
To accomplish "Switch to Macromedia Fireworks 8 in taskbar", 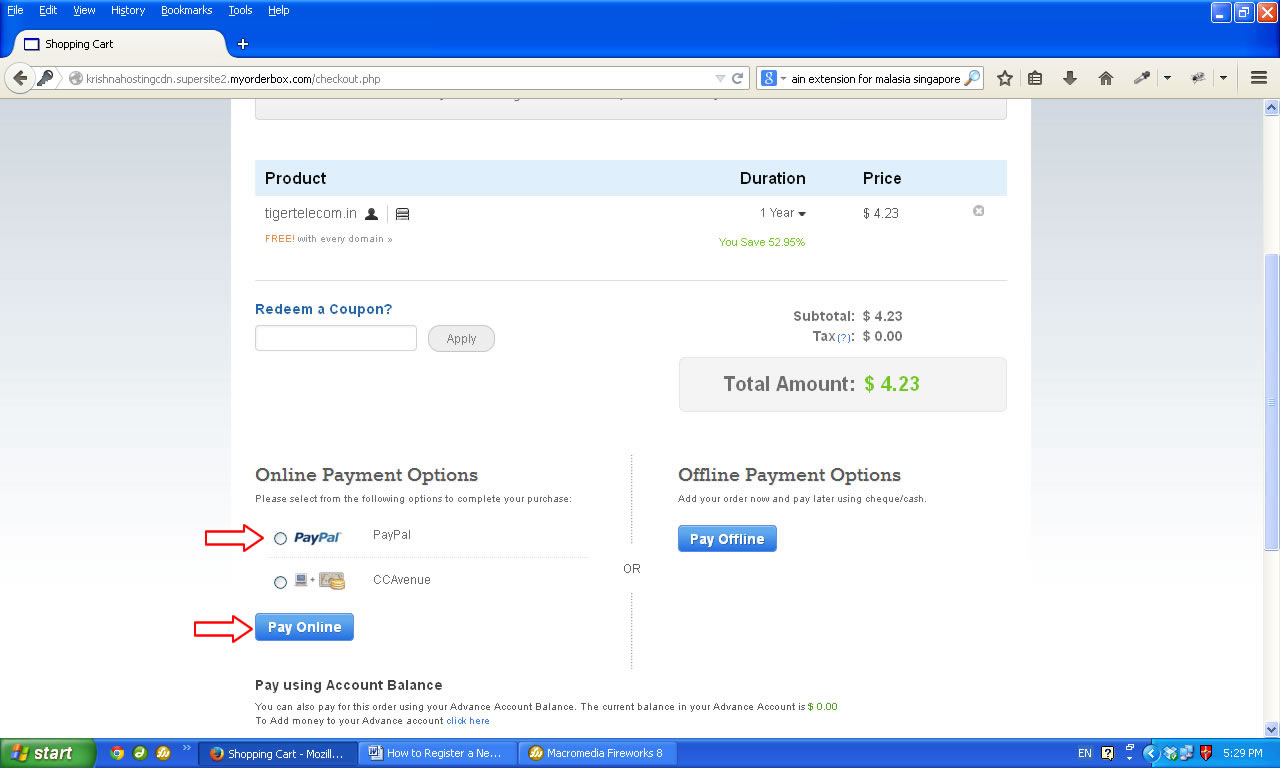I will click(x=596, y=753).
